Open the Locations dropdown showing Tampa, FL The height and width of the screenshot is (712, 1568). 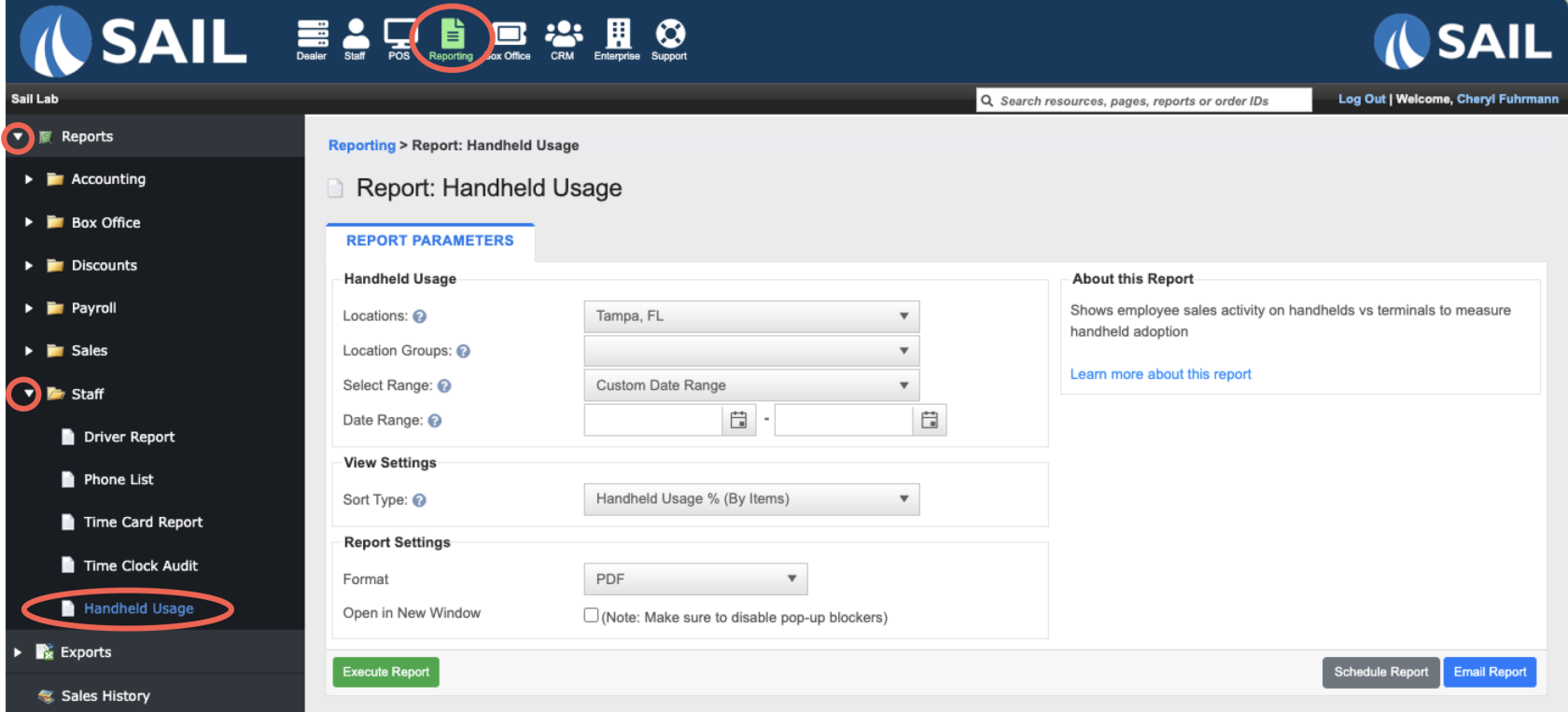pyautogui.click(x=751, y=316)
